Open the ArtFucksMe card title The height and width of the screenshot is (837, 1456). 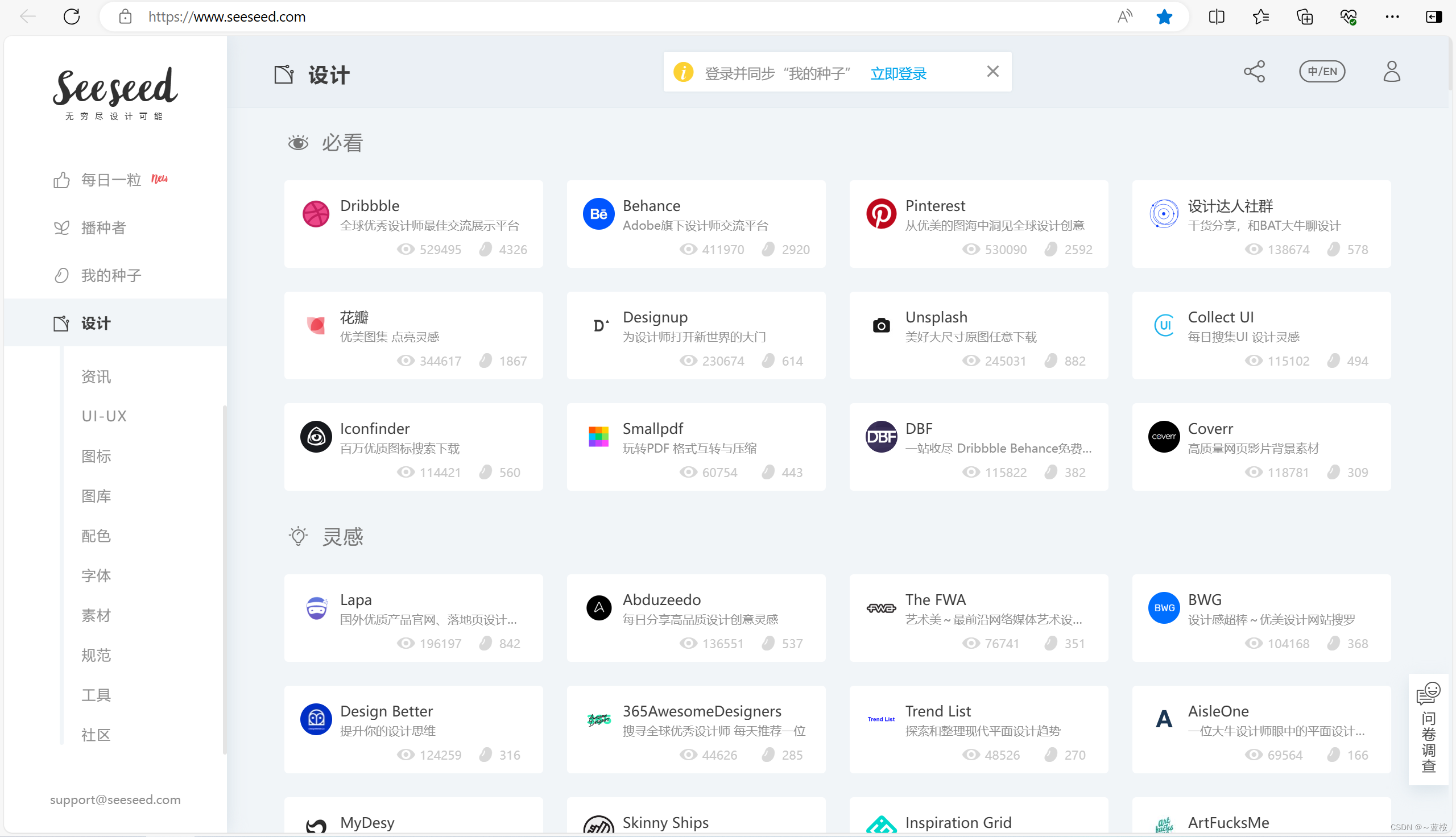point(1228,823)
